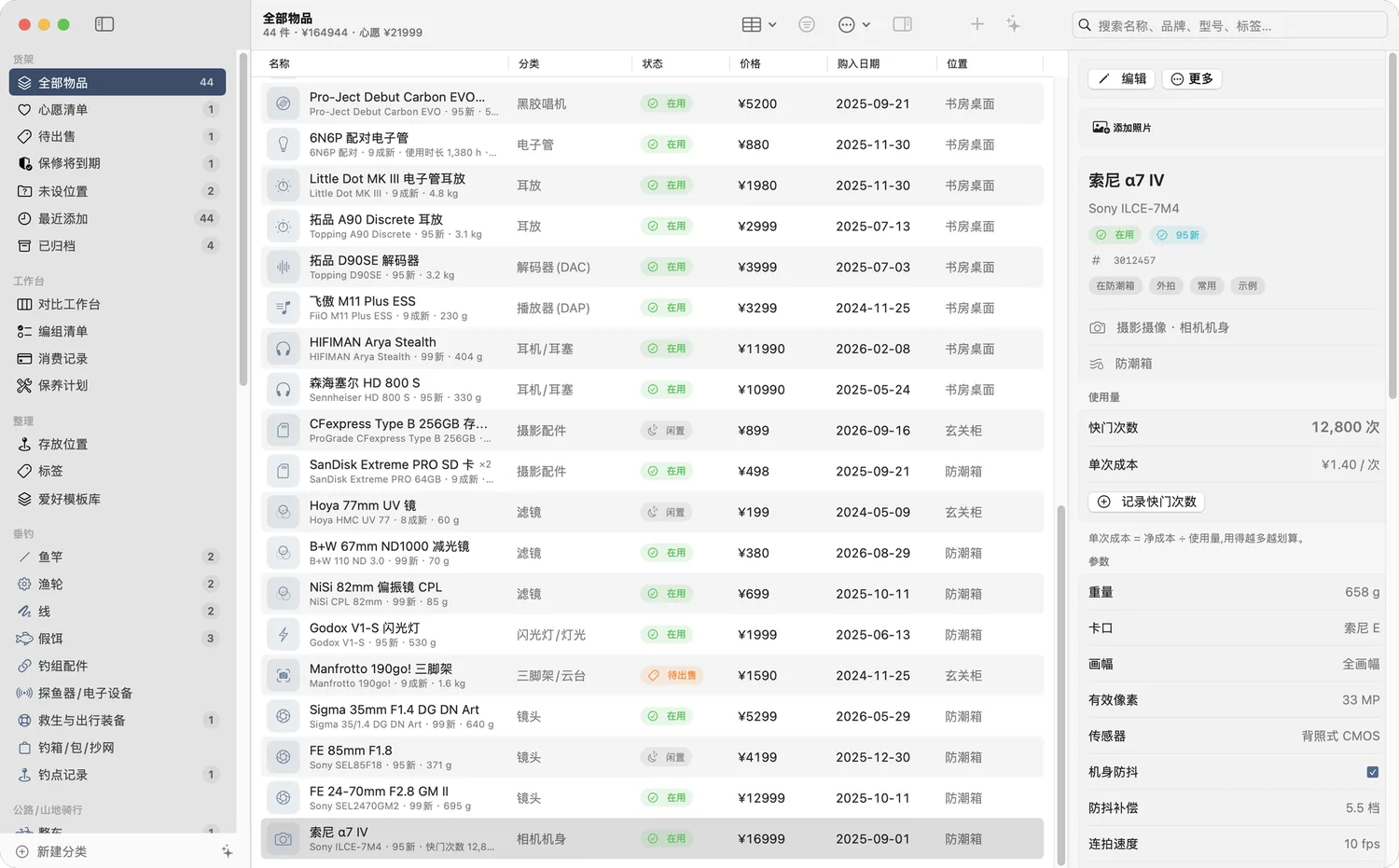The image size is (1399, 868).
Task: Open 对比工作台 in the sidebar
Action: 118,304
